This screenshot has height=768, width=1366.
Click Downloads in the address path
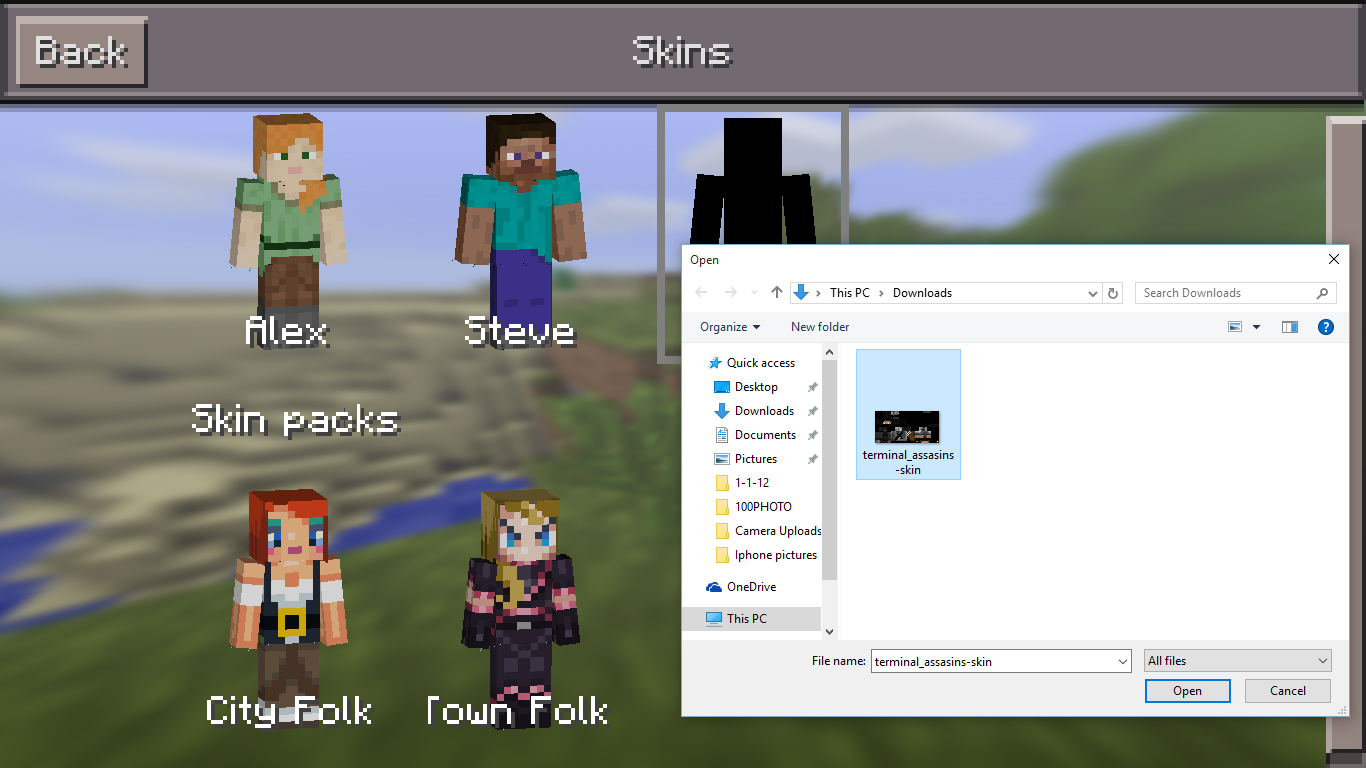point(922,293)
